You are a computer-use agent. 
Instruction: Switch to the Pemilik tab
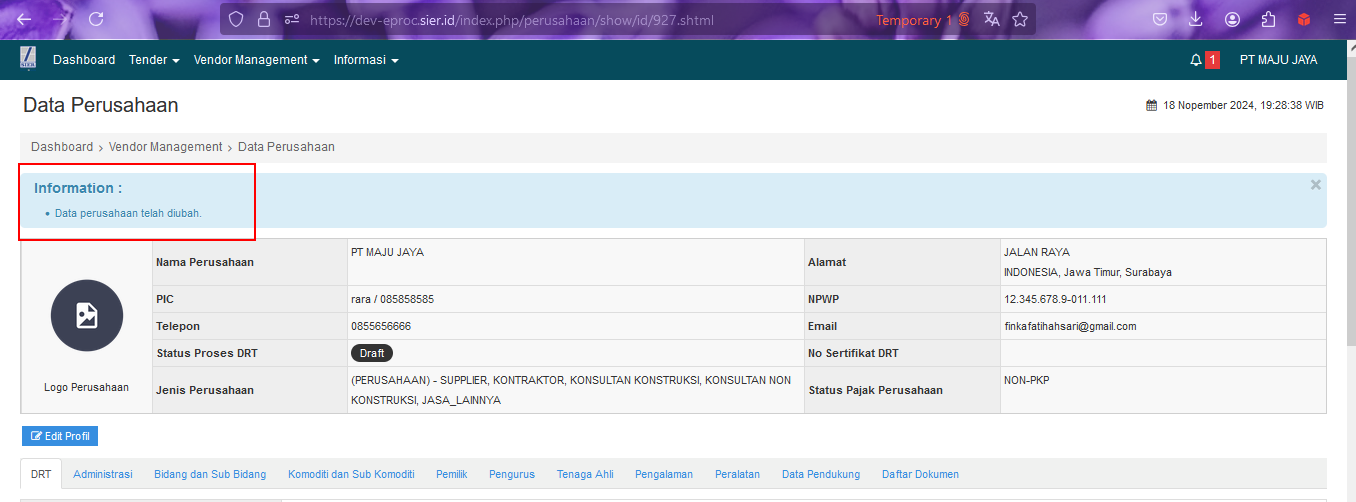click(452, 475)
